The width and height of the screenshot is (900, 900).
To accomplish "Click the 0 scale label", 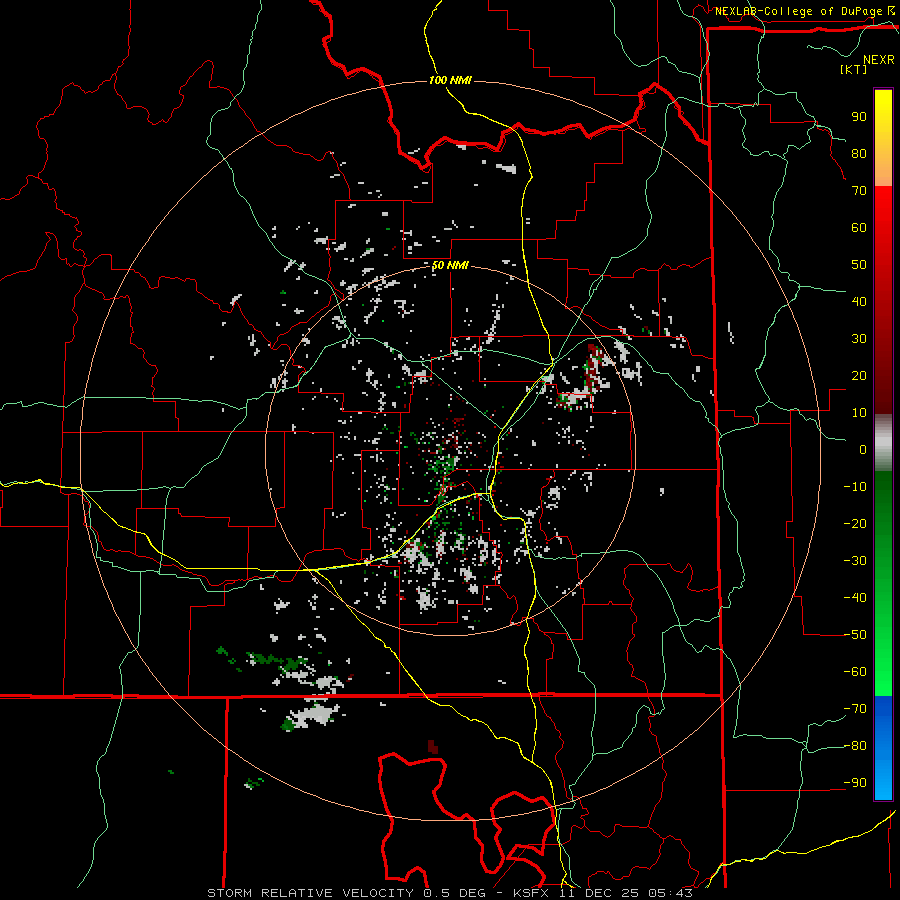I will click(863, 449).
